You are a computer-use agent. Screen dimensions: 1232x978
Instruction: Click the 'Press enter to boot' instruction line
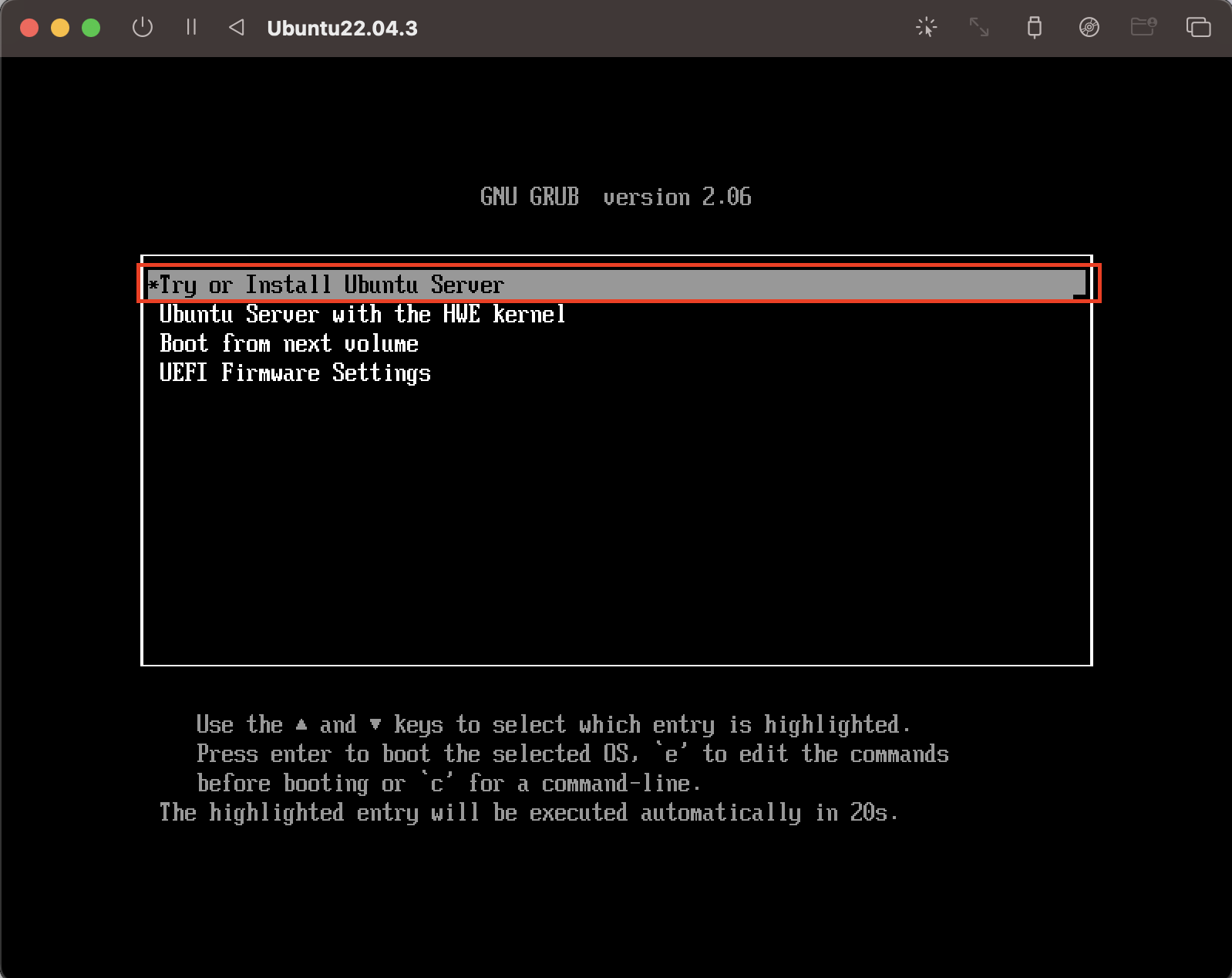[573, 754]
